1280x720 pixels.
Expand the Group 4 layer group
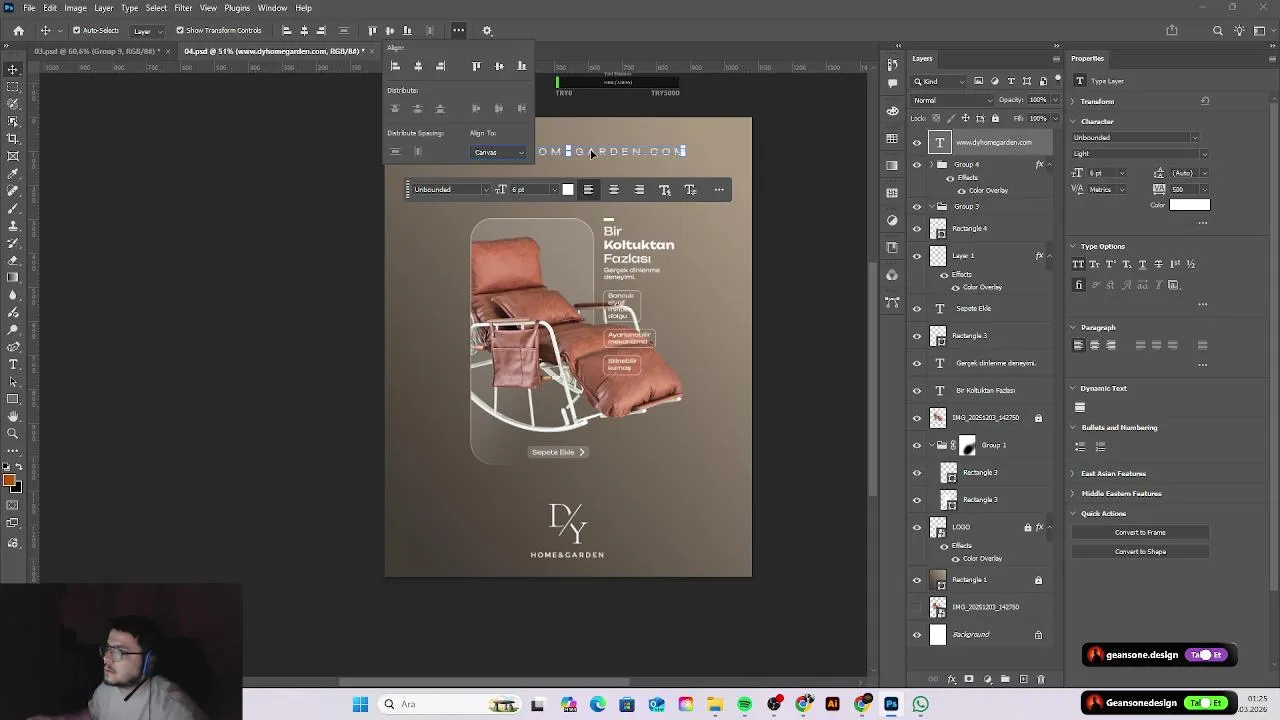tap(932, 164)
